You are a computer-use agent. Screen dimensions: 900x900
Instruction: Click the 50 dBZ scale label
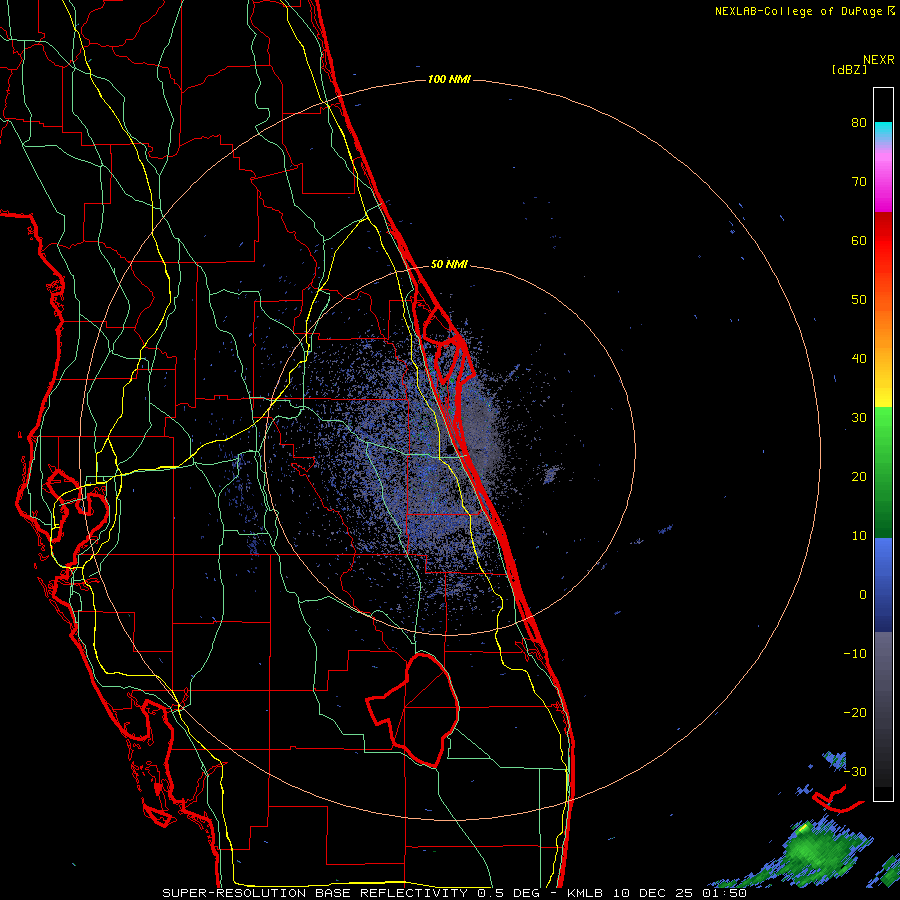tap(859, 300)
